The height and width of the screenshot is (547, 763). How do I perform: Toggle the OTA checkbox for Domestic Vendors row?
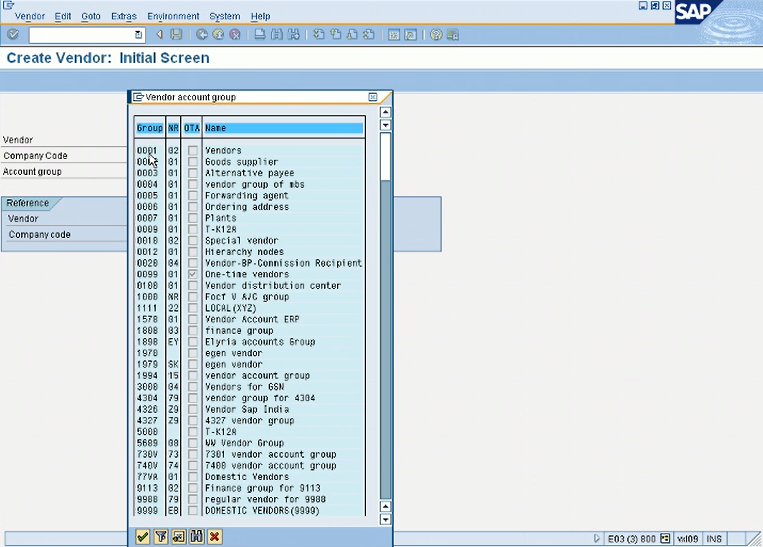tap(193, 476)
